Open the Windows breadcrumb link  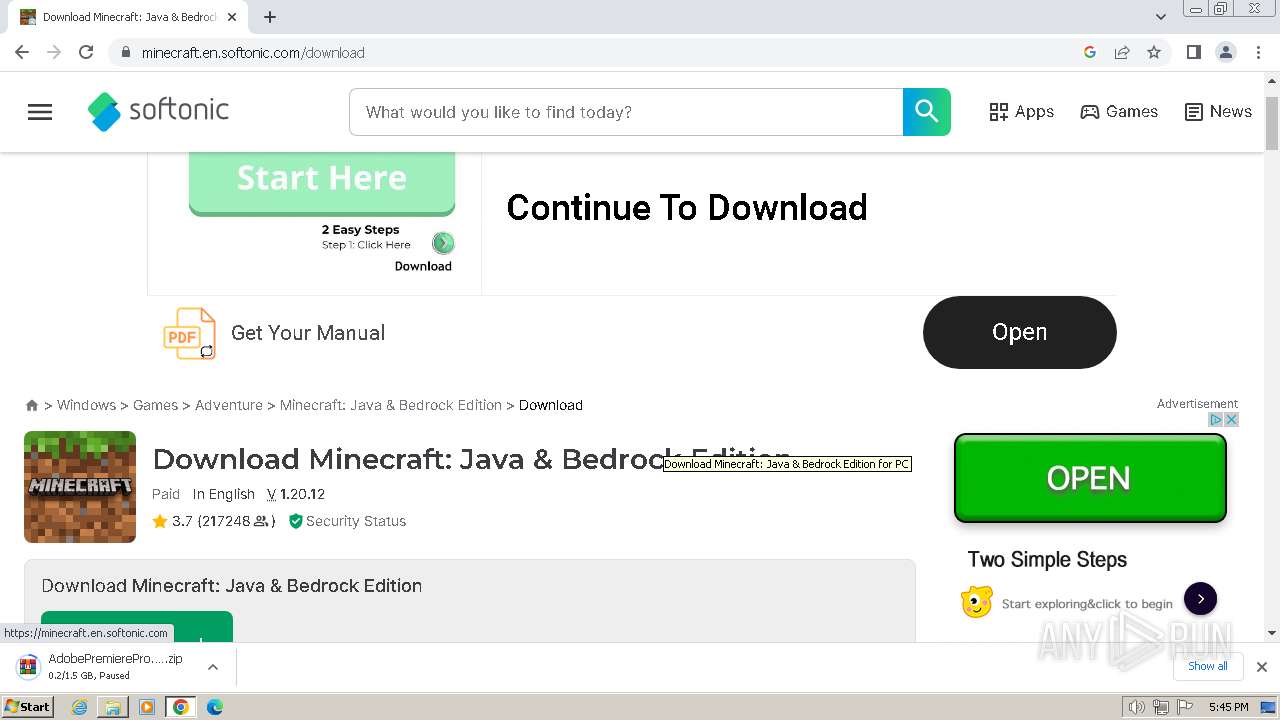point(86,405)
